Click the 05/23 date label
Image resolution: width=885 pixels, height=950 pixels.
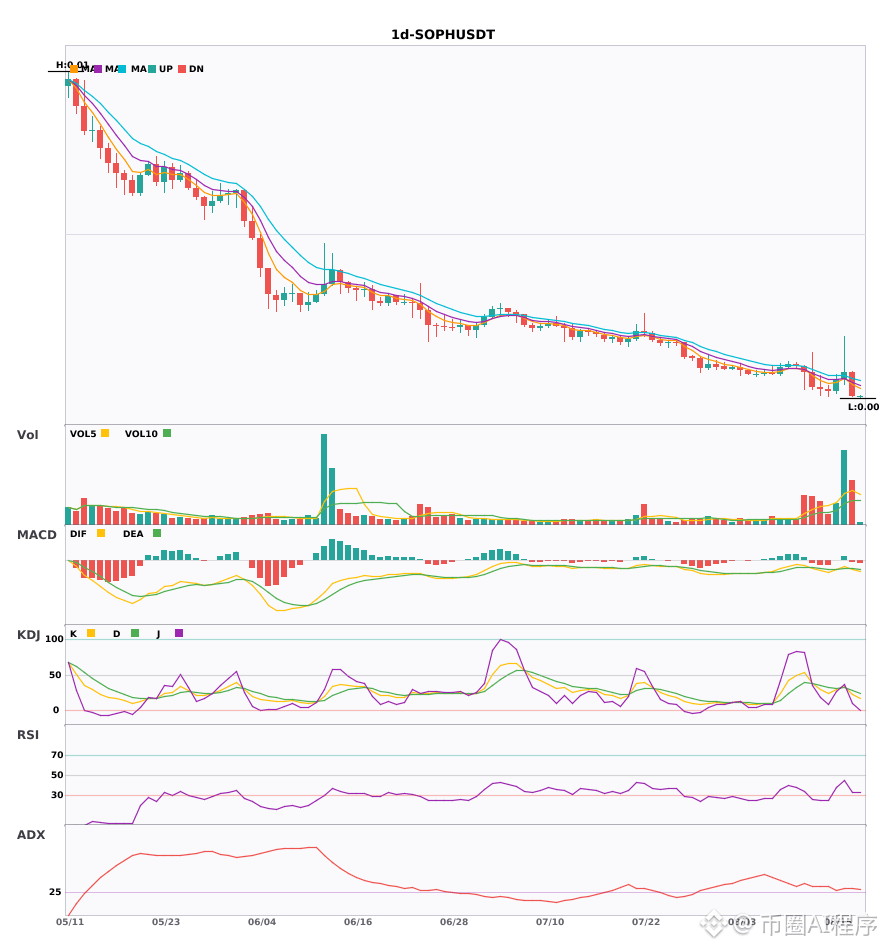[166, 922]
